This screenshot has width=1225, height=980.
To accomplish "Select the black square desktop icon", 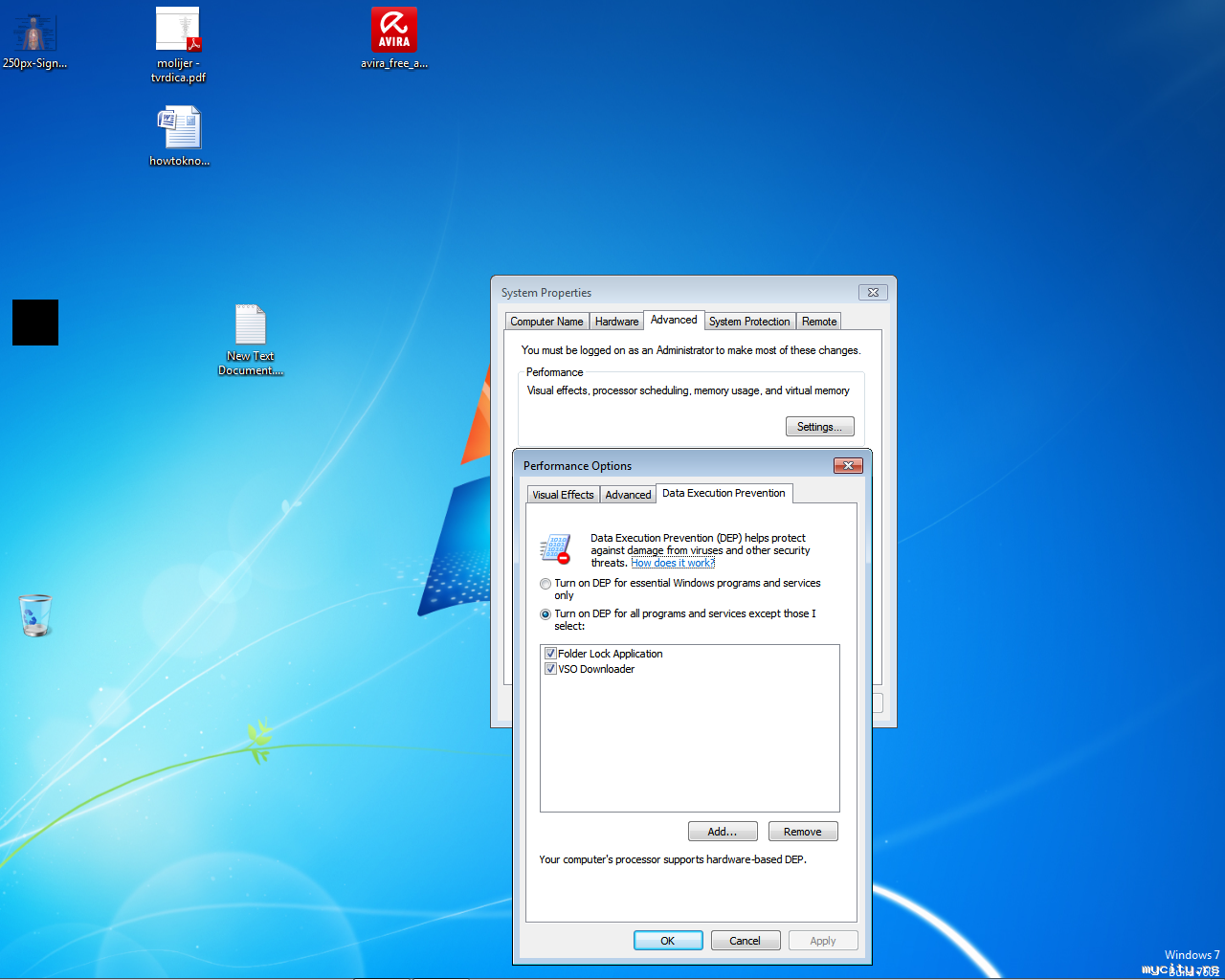I will point(35,323).
